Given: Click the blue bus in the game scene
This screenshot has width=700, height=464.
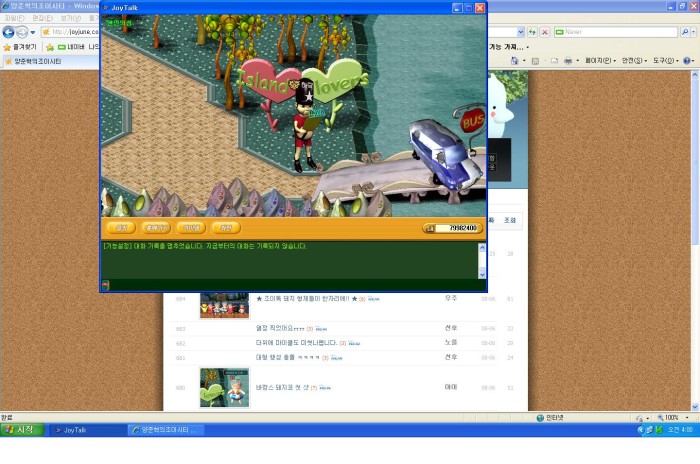Looking at the screenshot, I should 444,153.
